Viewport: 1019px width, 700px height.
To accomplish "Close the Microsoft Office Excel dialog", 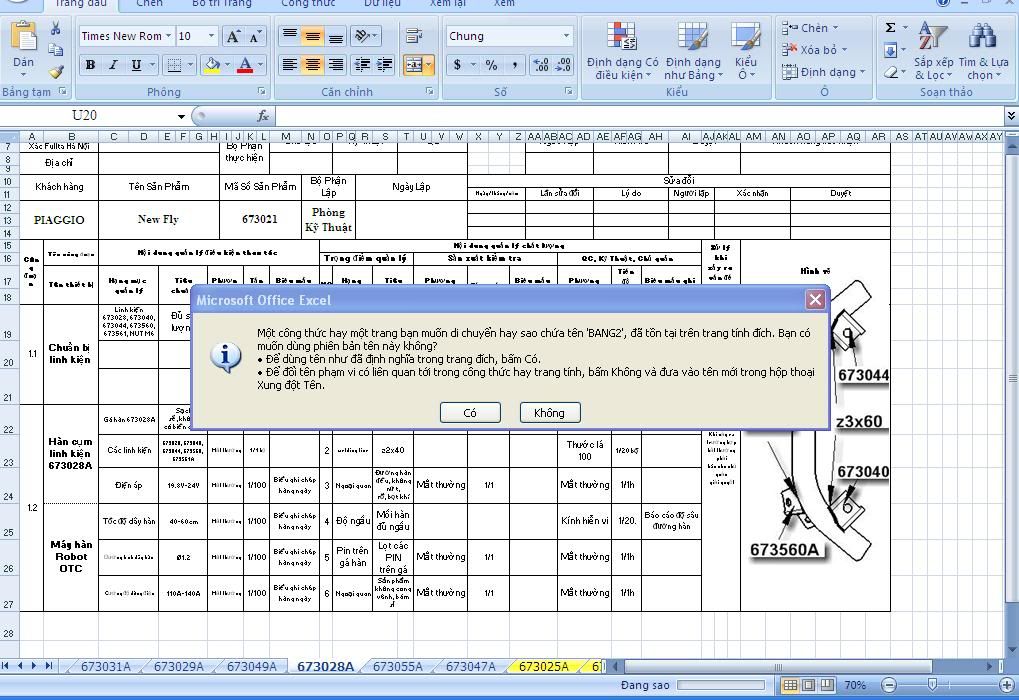I will pyautogui.click(x=815, y=299).
